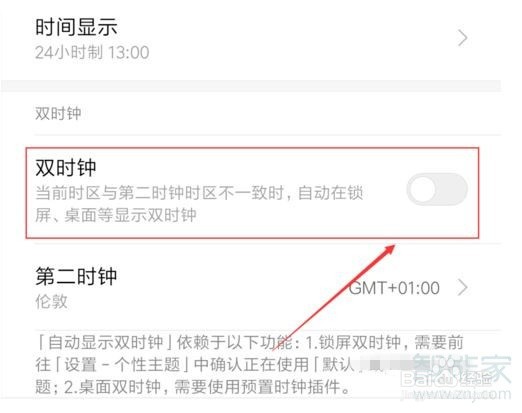Tap the 24小时制 13:00 subtitle

point(92,53)
